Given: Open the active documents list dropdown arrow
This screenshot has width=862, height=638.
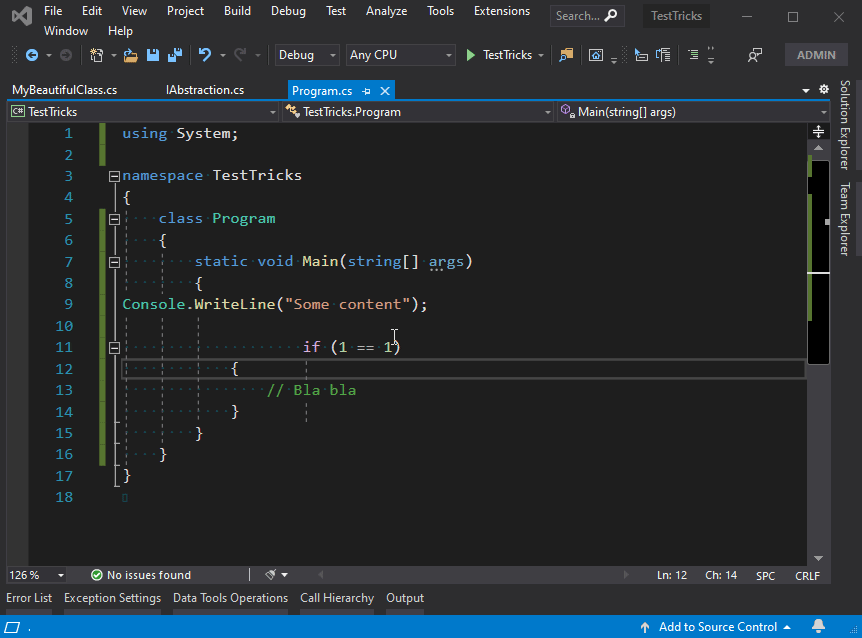Looking at the screenshot, I should point(805,90).
